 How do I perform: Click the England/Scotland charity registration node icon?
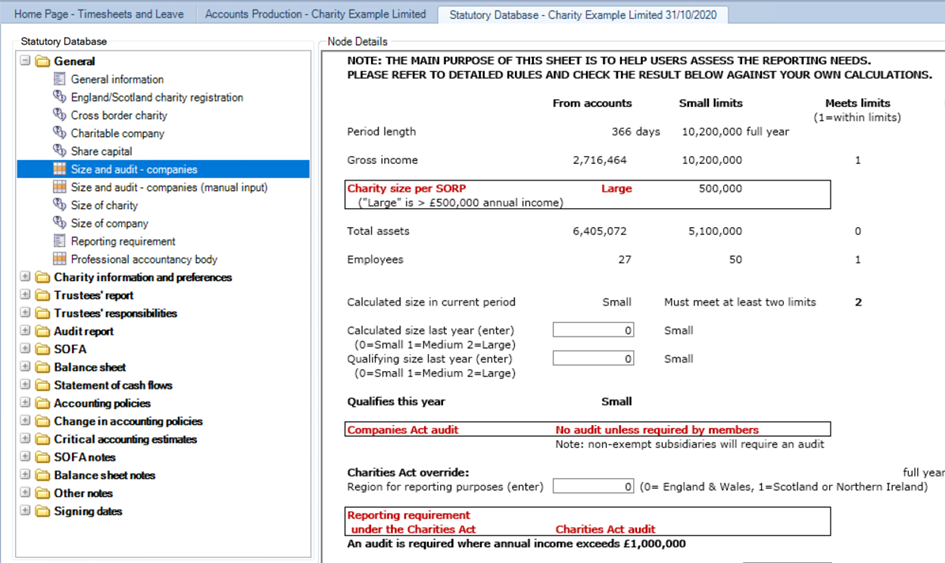point(59,97)
